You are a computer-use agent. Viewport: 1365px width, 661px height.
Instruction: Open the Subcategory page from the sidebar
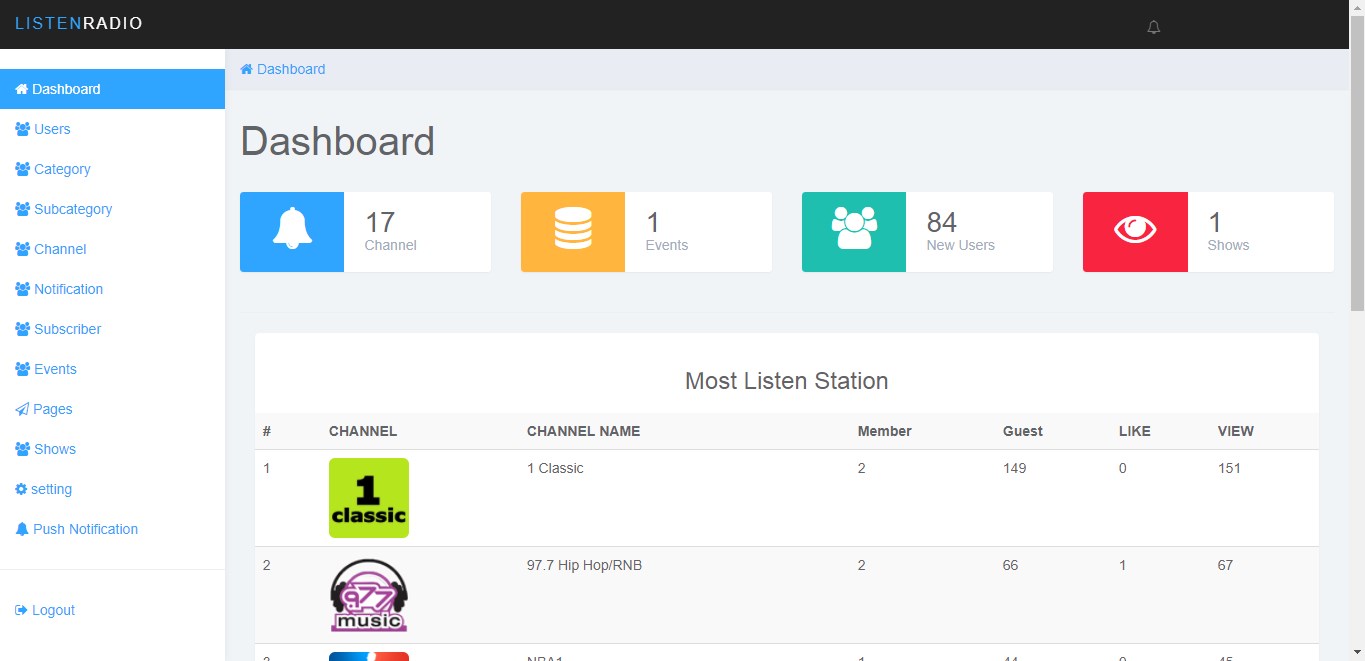point(73,209)
